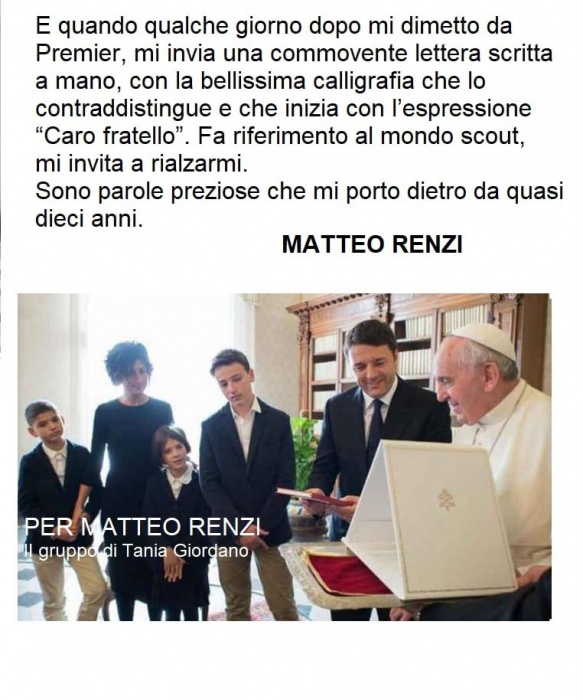
Task: Click the dark necktie of the suited man
Action: tap(374, 425)
